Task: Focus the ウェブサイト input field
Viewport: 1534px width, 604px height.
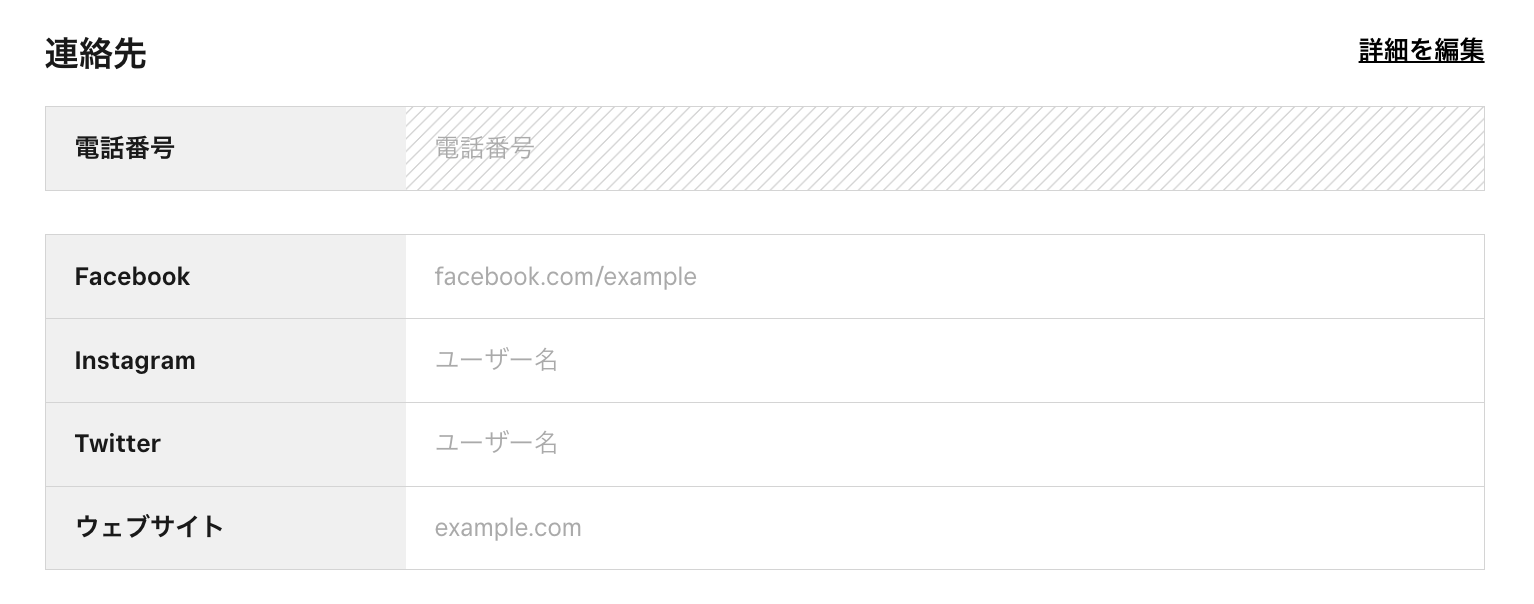Action: 944,528
